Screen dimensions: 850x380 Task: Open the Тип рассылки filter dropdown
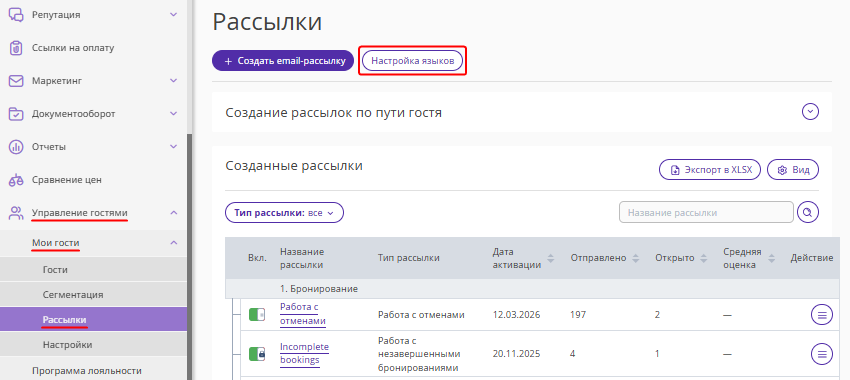tap(285, 213)
